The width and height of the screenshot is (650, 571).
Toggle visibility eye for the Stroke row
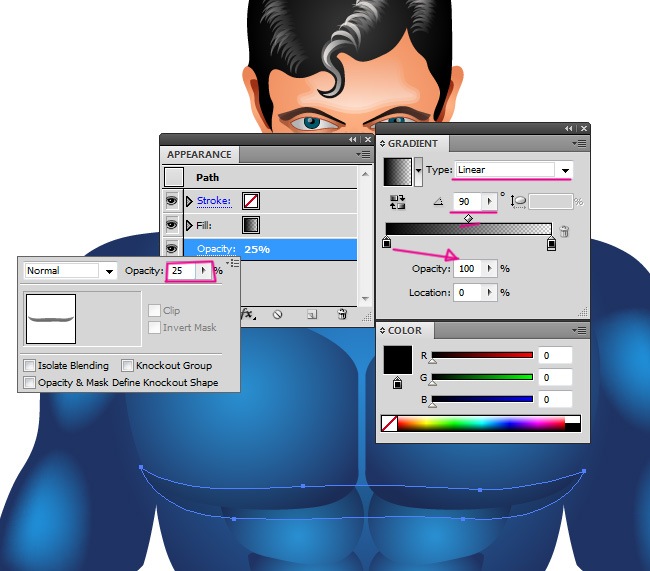(x=172, y=201)
